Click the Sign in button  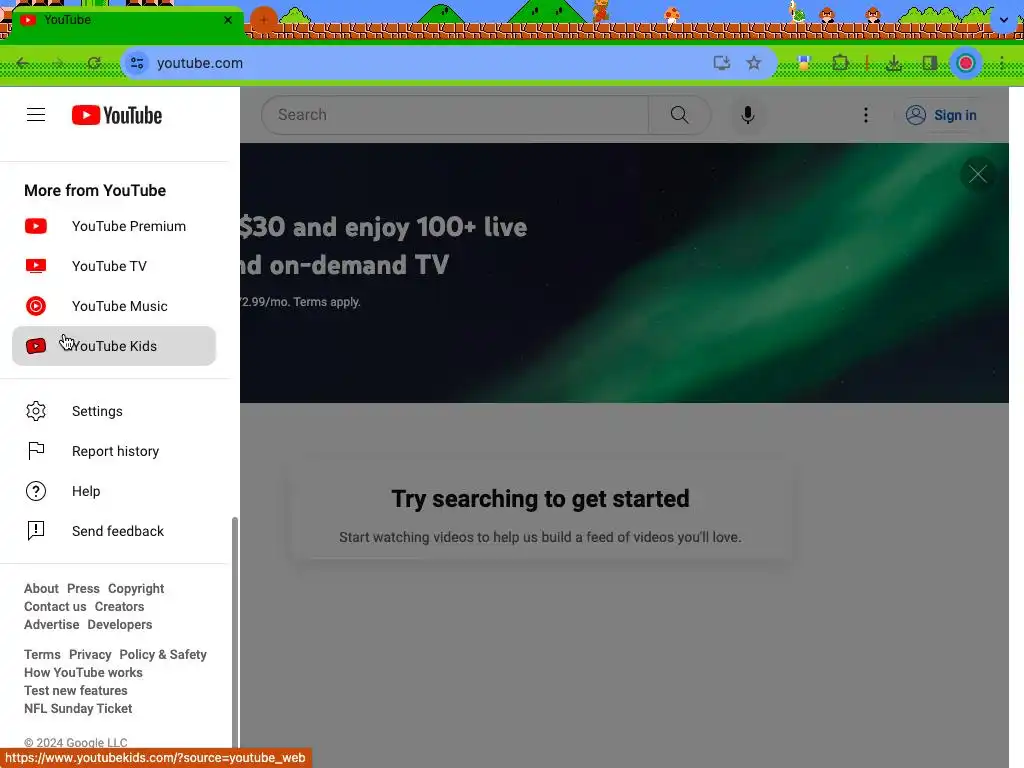[941, 115]
